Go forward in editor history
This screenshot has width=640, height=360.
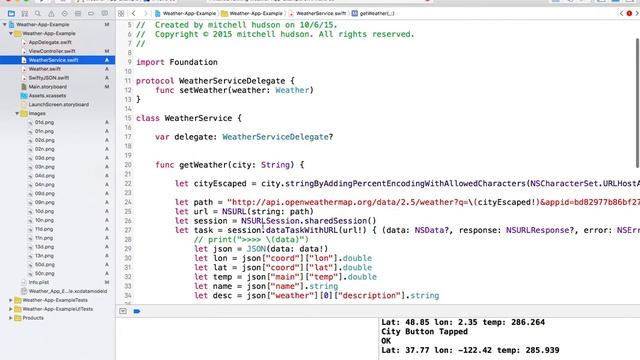(145, 13)
